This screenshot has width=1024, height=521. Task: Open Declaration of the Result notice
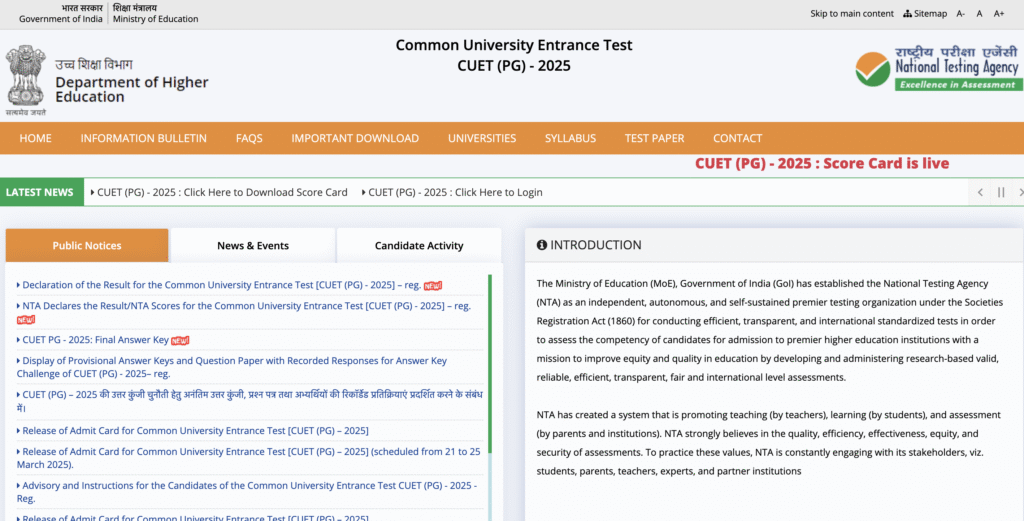(221, 285)
